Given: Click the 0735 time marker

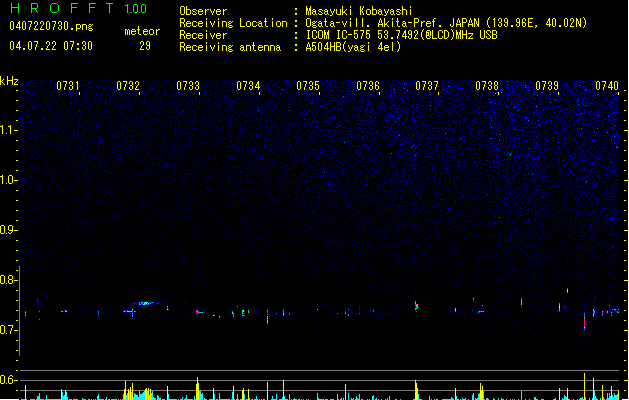Looking at the screenshot, I should 308,86.
